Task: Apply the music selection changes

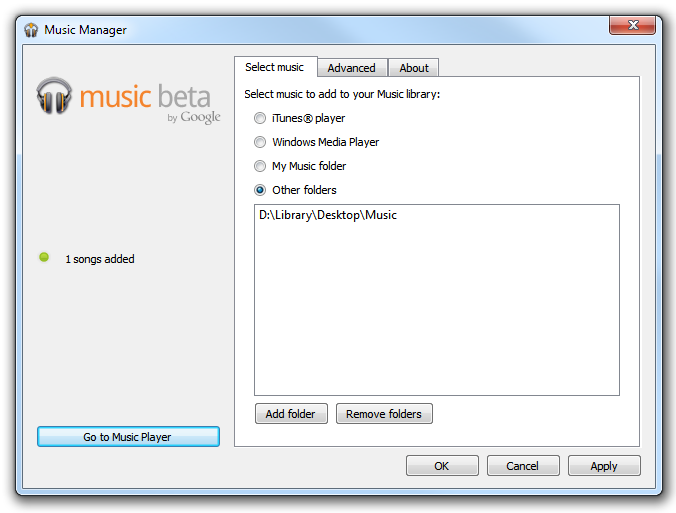Action: point(604,466)
